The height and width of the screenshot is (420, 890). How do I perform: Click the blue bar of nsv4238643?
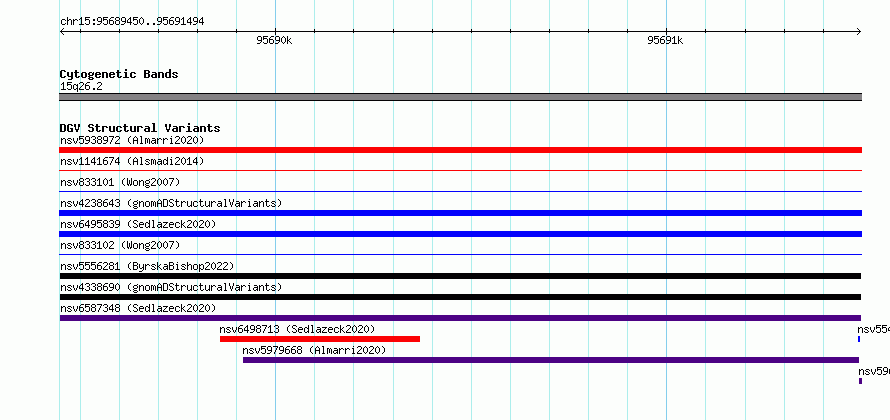tap(460, 213)
